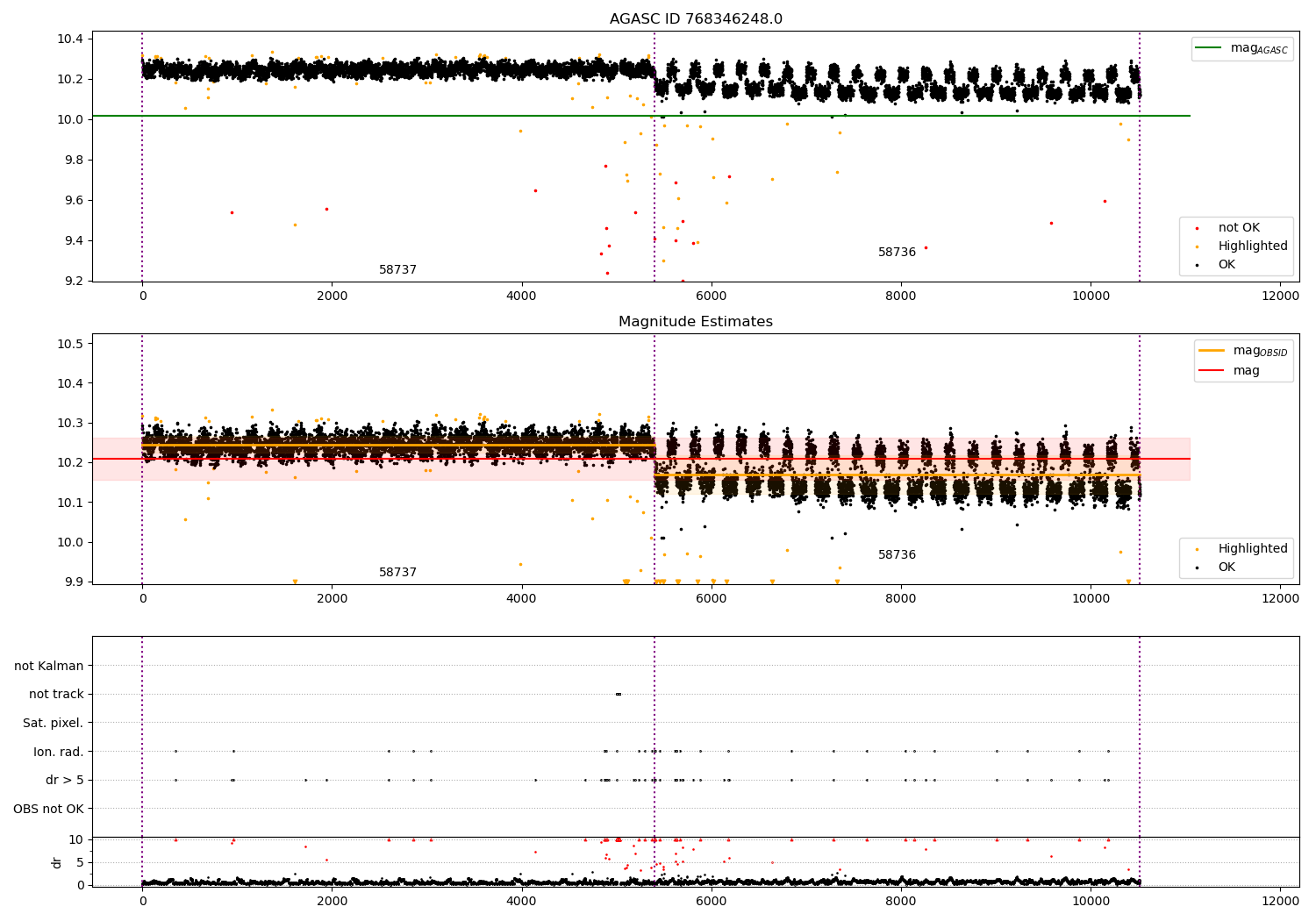Click 'Highlighted' legend entry in the top plot
The height and width of the screenshot is (921, 1316).
[1253, 246]
